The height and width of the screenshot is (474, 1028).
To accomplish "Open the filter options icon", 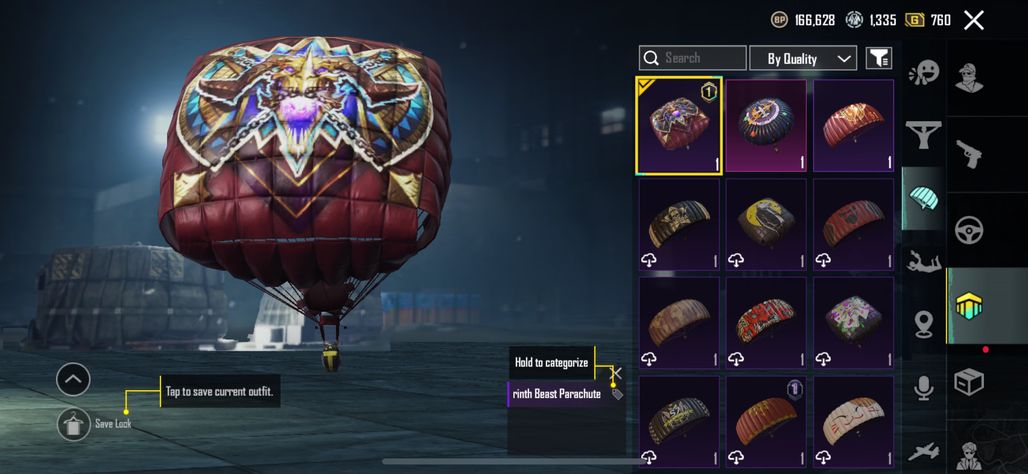I will pos(879,58).
